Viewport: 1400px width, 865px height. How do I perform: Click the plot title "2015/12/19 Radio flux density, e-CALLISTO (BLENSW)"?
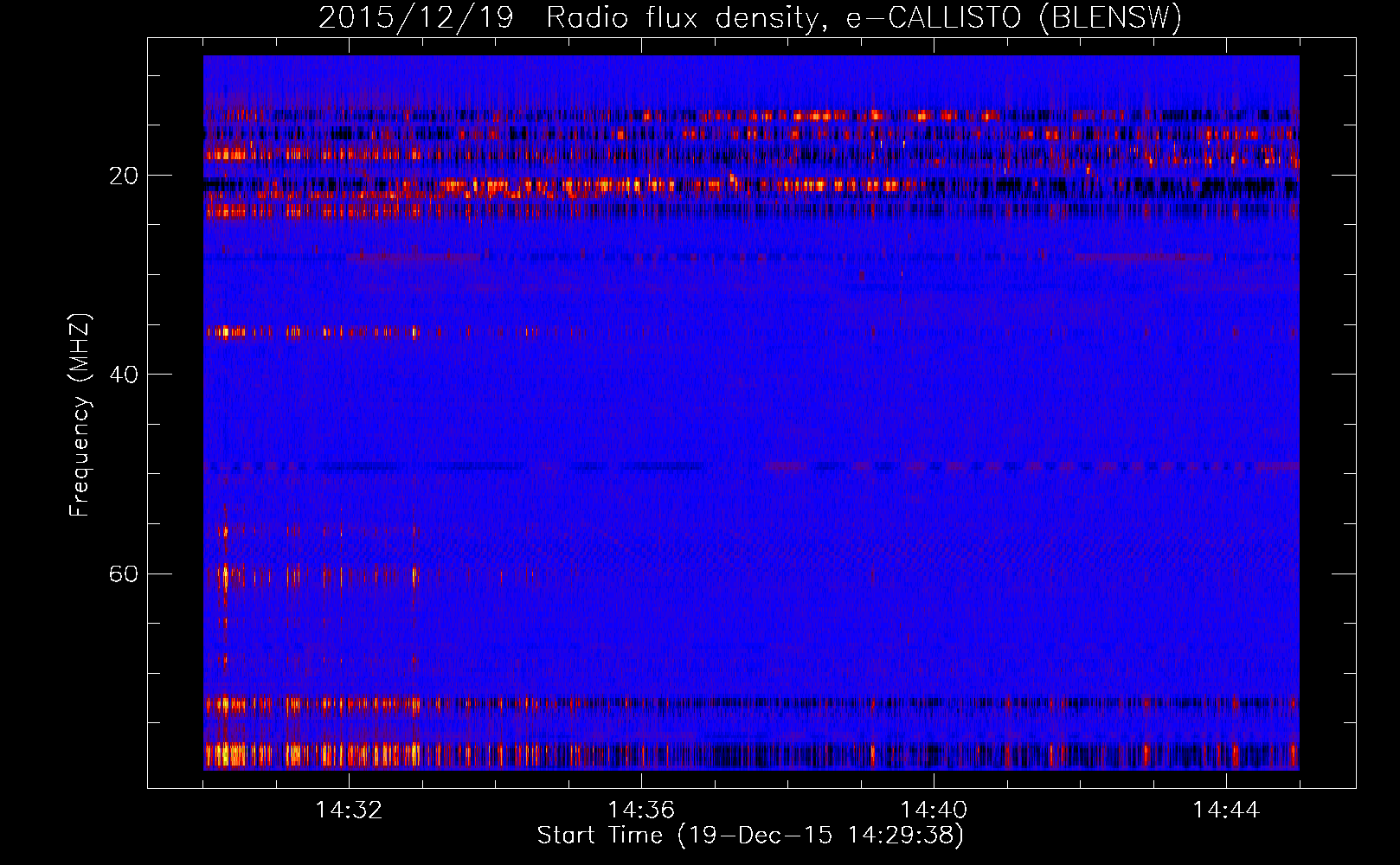[750, 17]
